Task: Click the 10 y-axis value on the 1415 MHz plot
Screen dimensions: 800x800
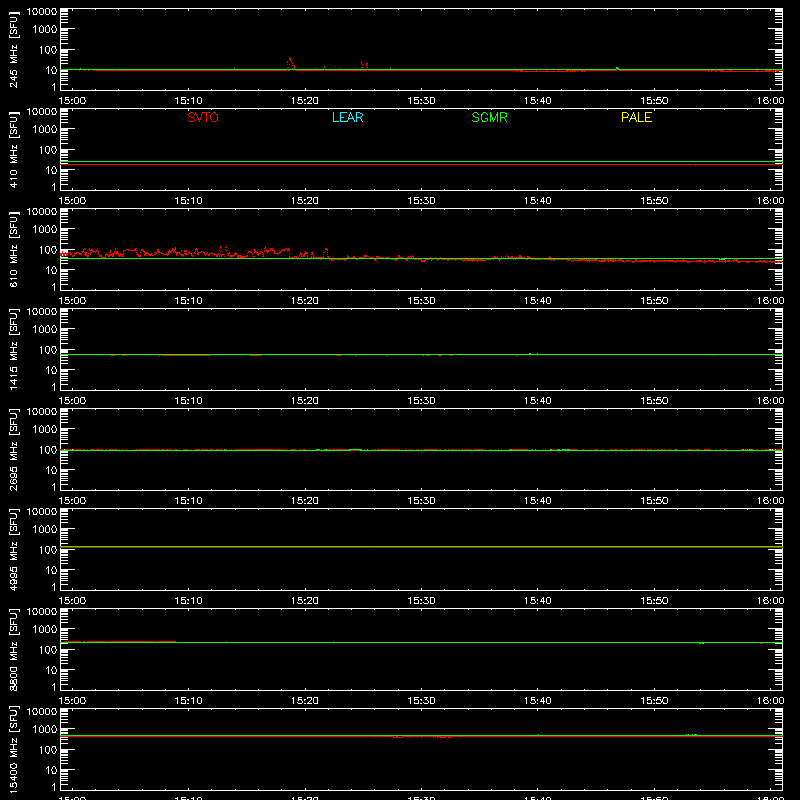Action: point(51,370)
